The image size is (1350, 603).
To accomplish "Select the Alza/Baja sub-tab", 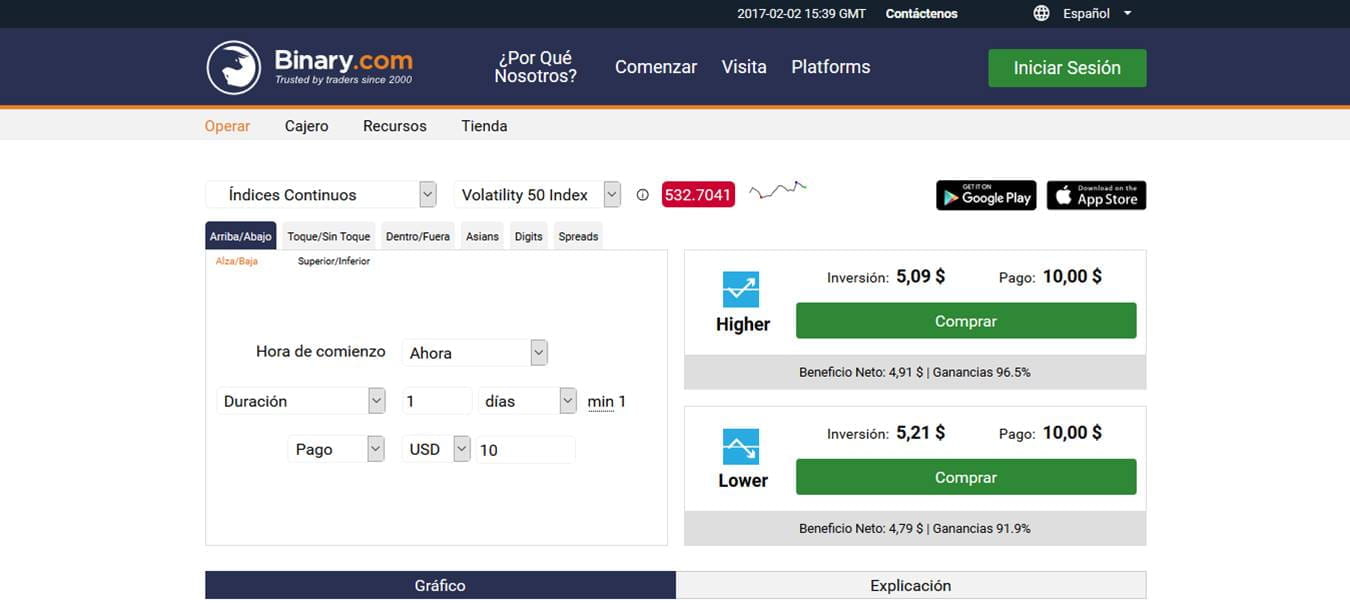I will click(x=237, y=261).
